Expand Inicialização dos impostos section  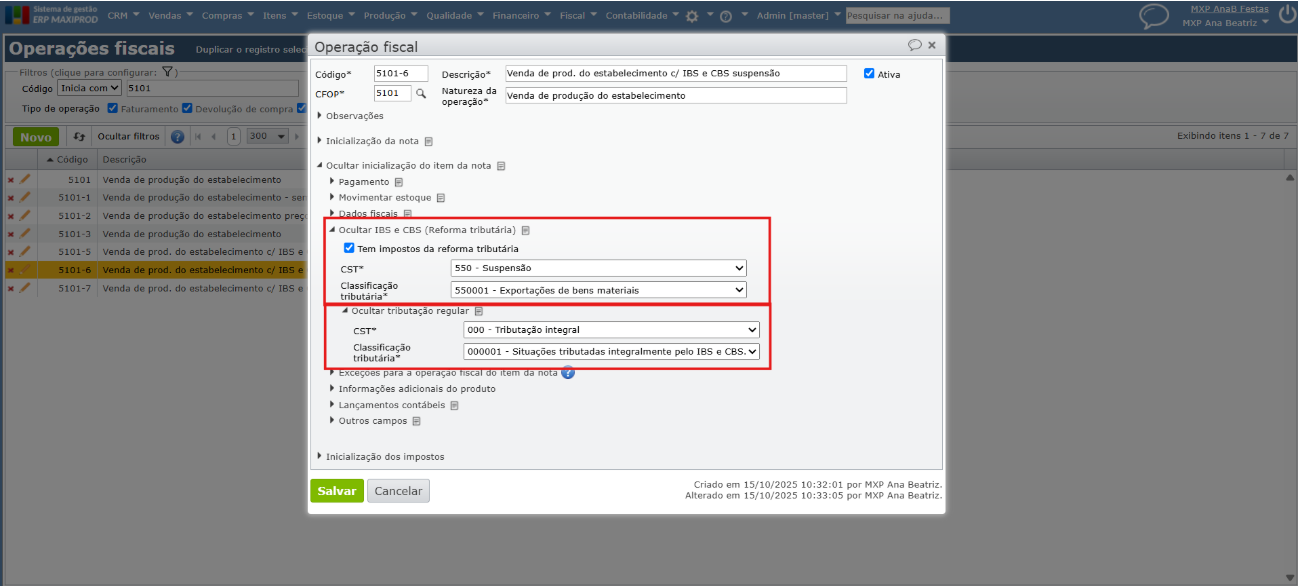[380, 457]
